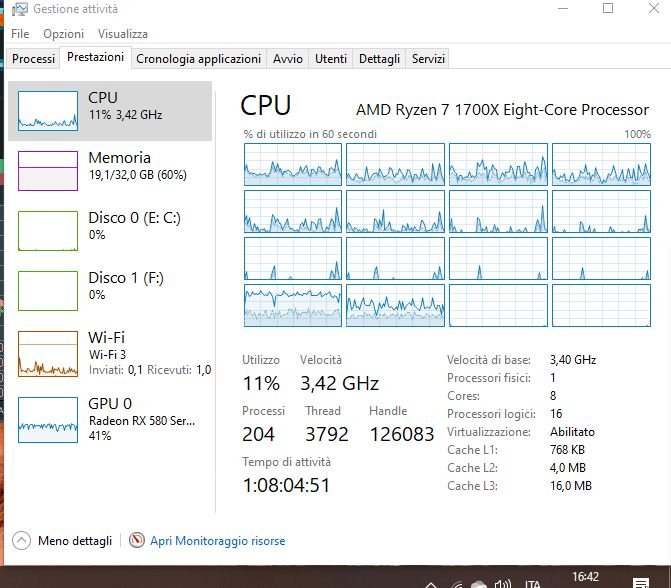Open the ITA language selector
The width and height of the screenshot is (671, 588).
(x=533, y=582)
